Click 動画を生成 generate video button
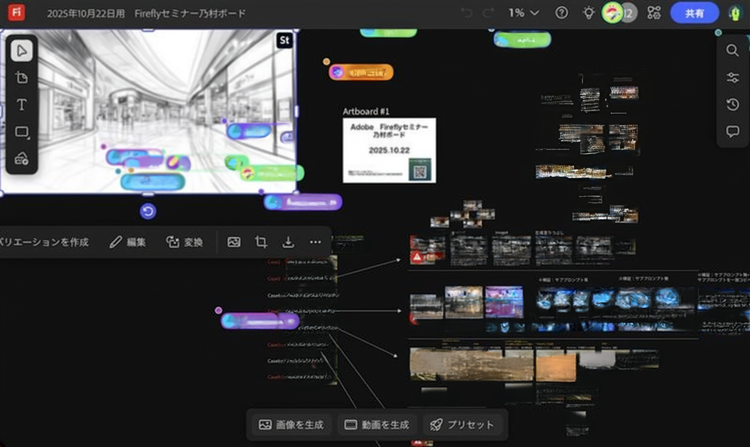The image size is (750, 447). click(x=377, y=425)
